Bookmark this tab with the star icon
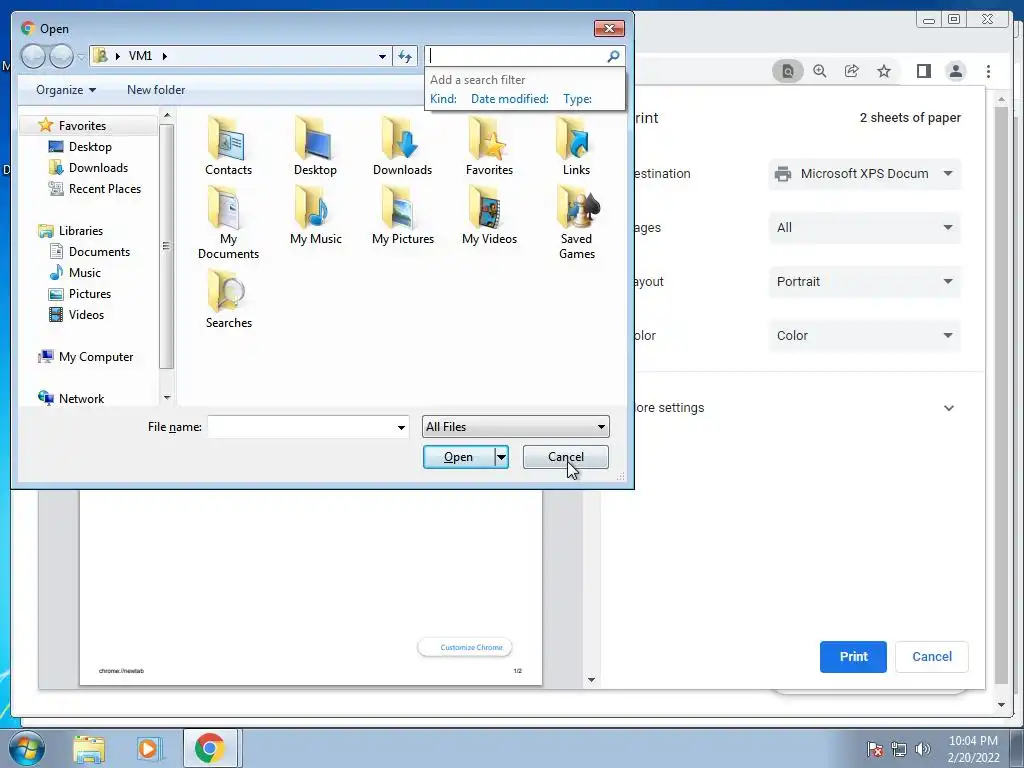Viewport: 1024px width, 768px height. pos(884,71)
